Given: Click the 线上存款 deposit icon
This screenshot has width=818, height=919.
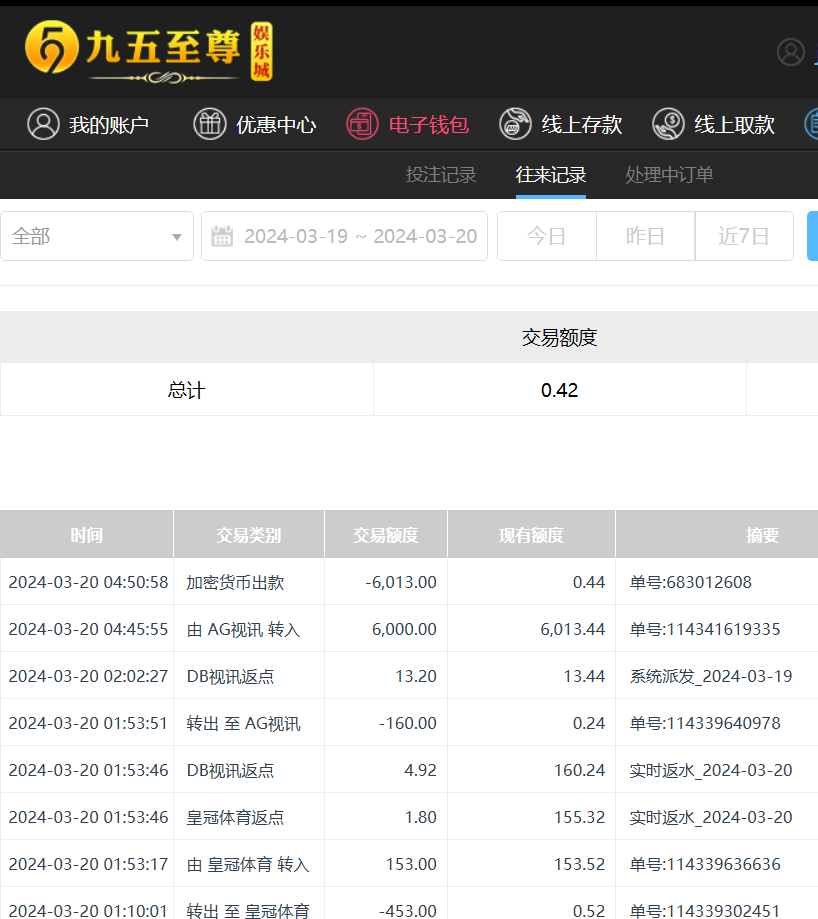Looking at the screenshot, I should point(515,124).
